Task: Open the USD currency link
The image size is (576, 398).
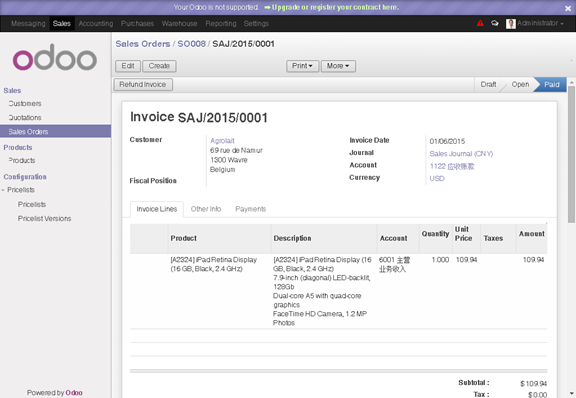Action: (437, 179)
